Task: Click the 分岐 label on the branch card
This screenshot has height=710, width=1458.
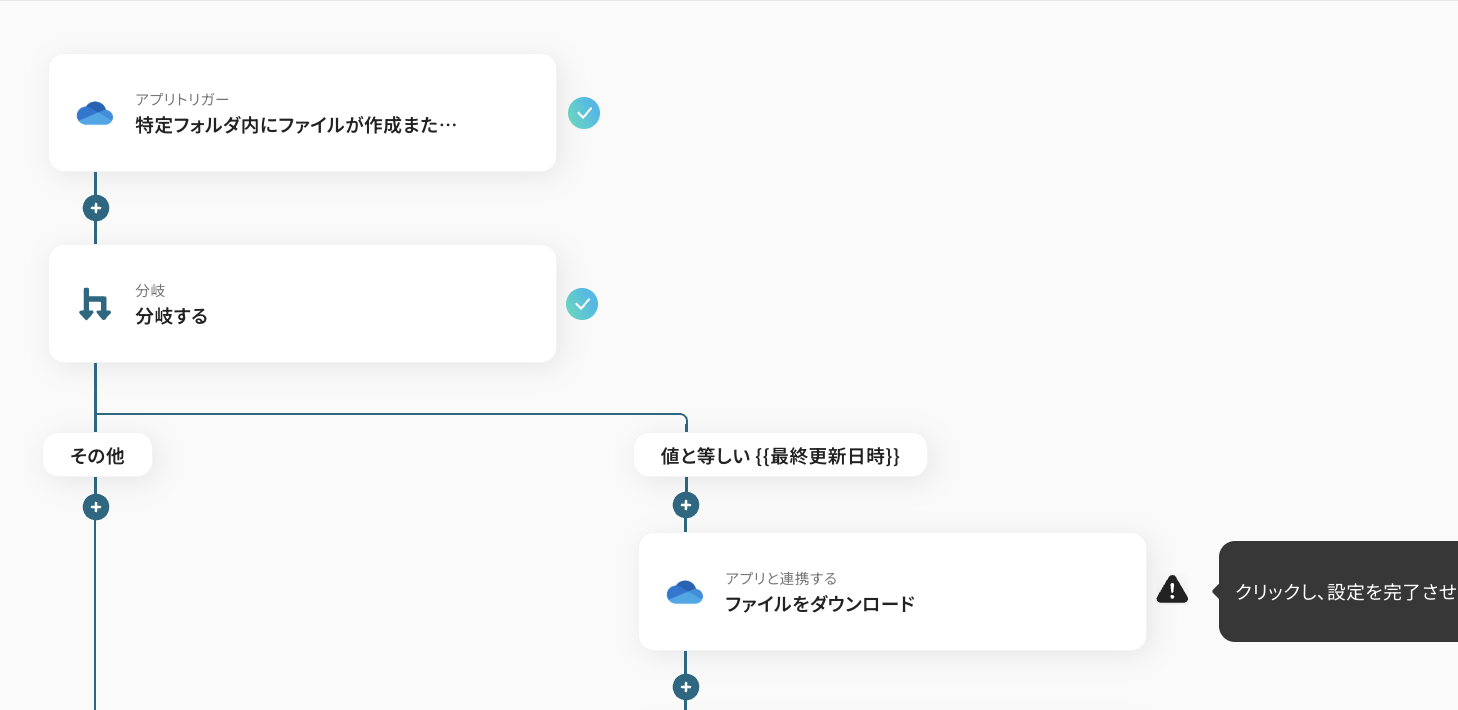Action: [x=150, y=291]
